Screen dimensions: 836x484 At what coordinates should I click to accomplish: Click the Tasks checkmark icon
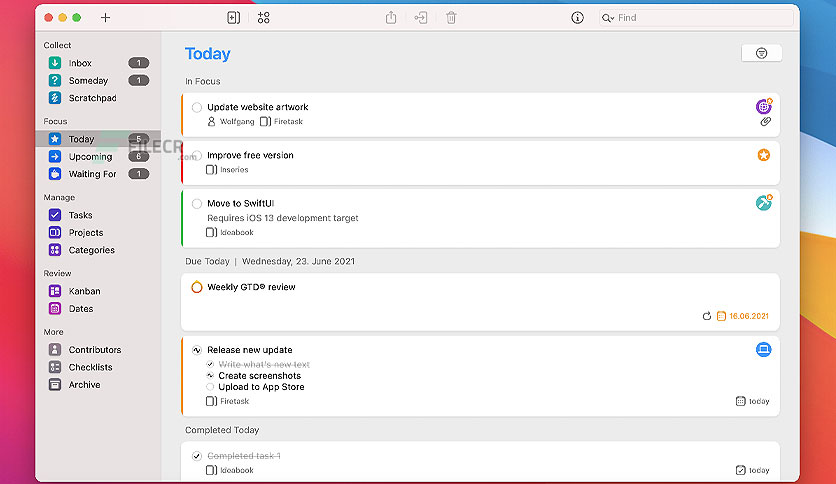click(55, 215)
